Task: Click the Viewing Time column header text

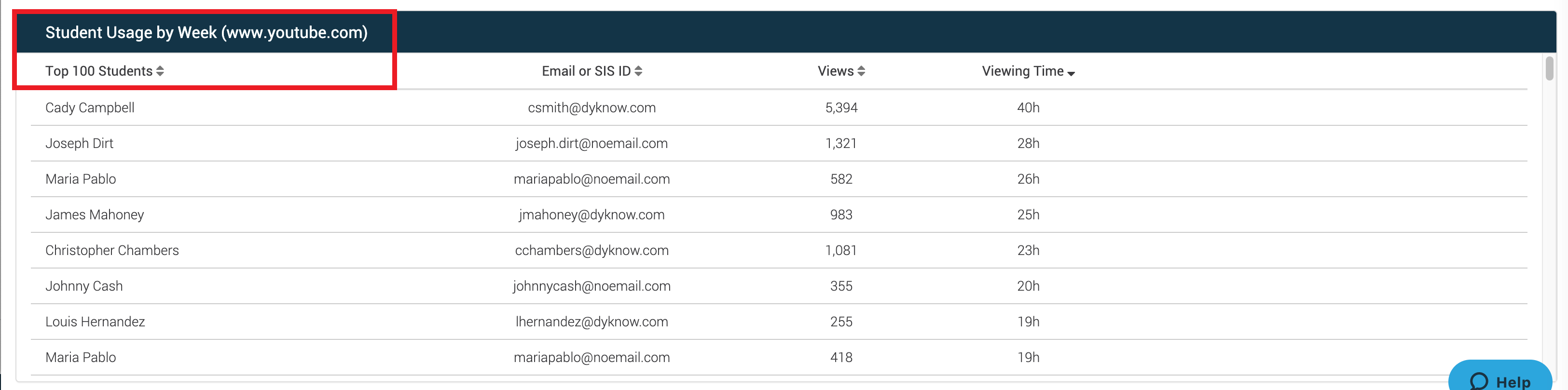Action: point(1023,71)
